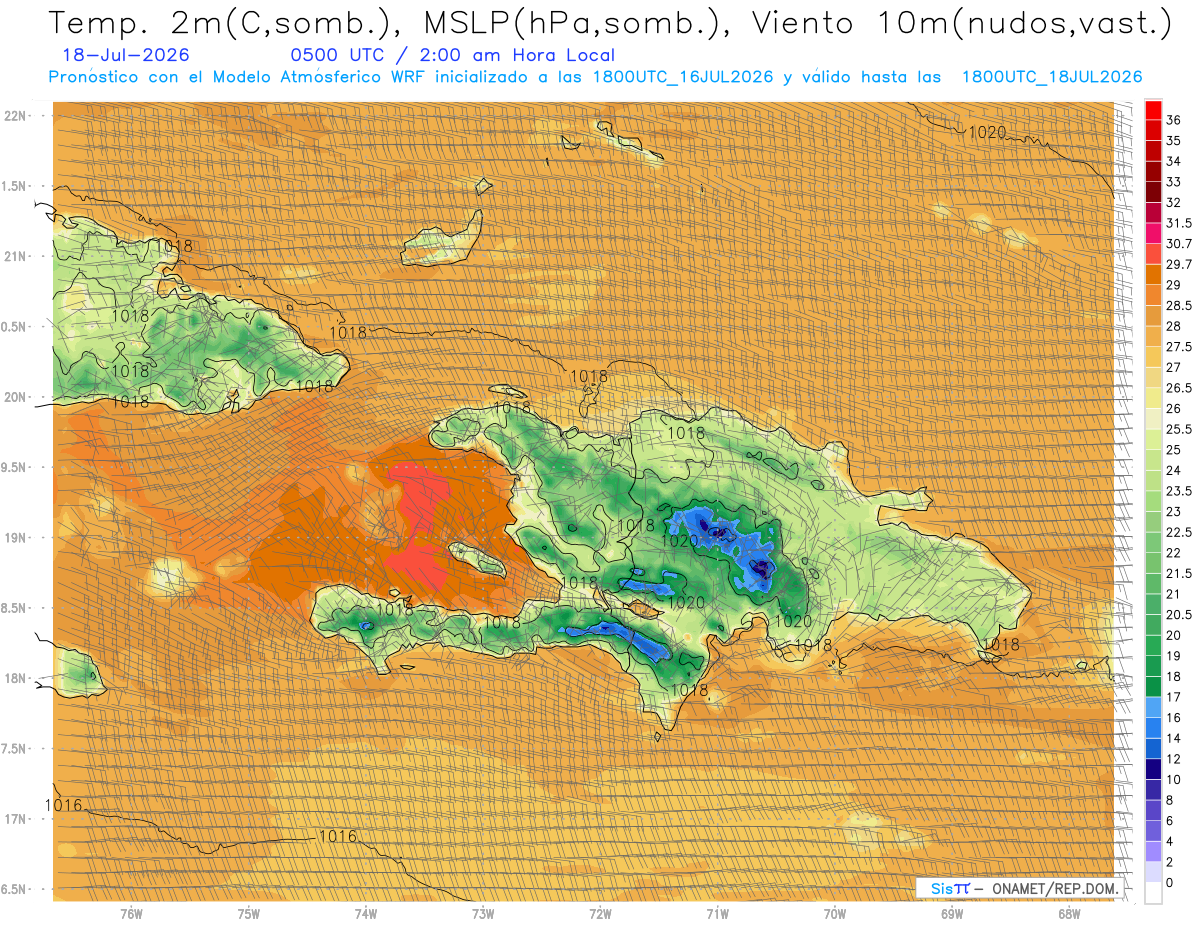Click the '76W' longitude axis label

pos(131,913)
